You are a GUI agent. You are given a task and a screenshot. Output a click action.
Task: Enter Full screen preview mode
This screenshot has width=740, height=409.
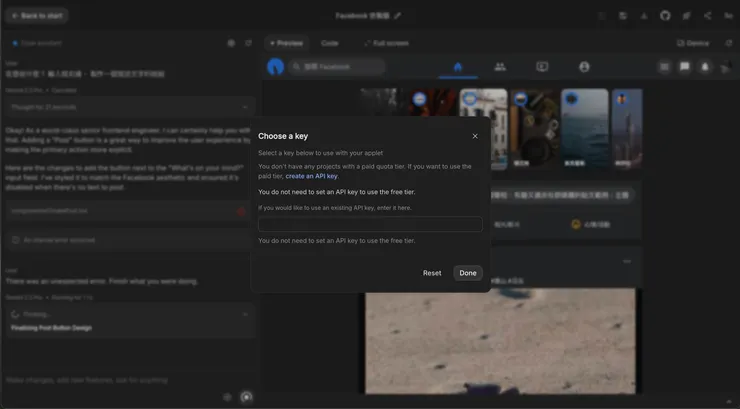tap(386, 44)
